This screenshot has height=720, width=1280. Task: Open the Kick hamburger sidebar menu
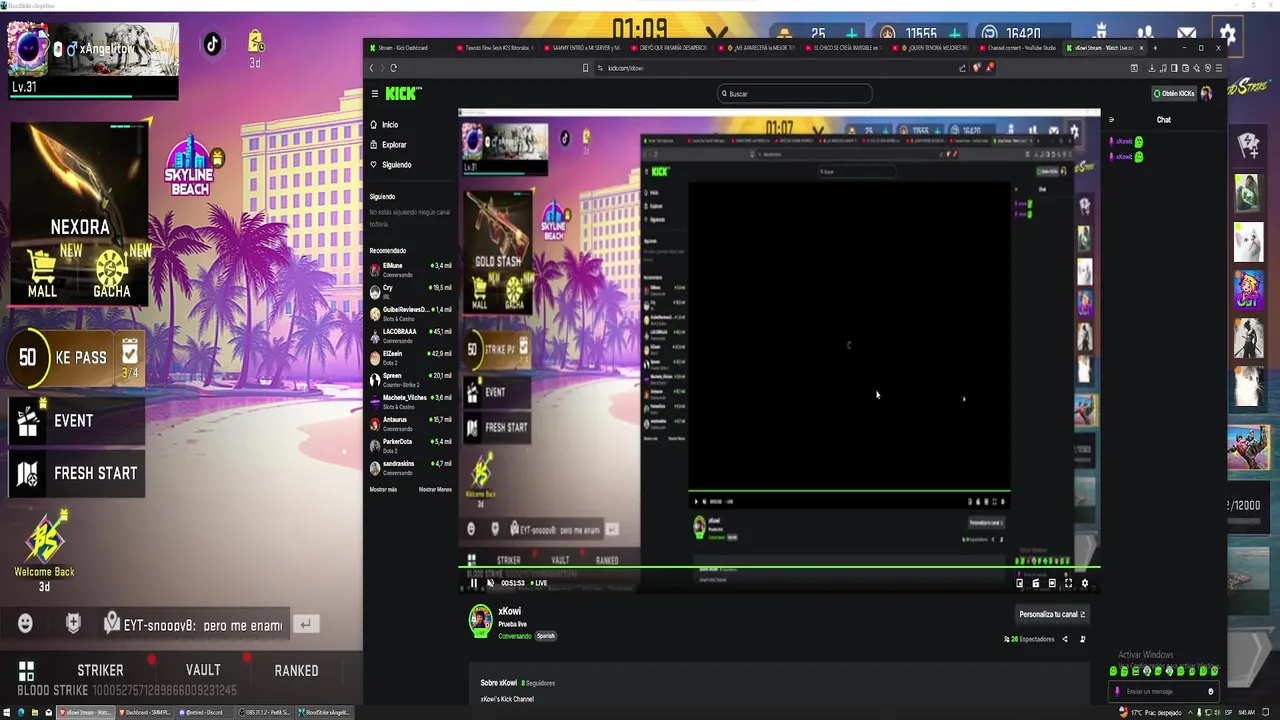375,93
